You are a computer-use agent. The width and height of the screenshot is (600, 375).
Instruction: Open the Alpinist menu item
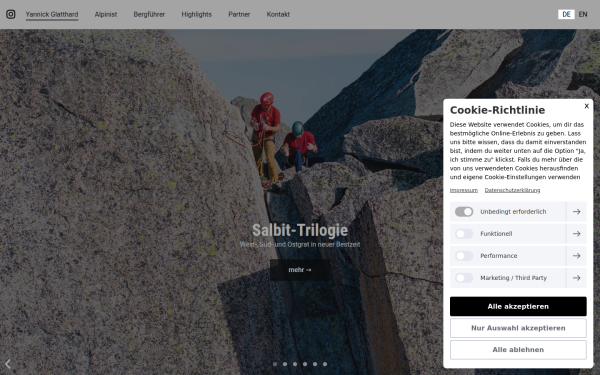106,15
